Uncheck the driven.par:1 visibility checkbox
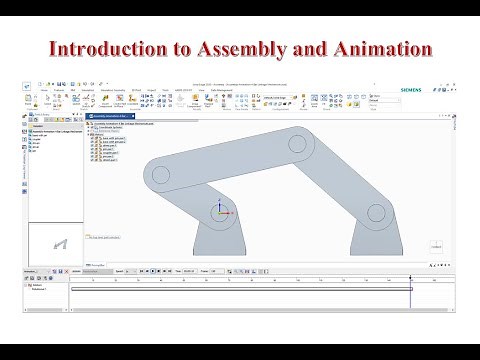Viewport: 480px width, 360px height. [92, 160]
